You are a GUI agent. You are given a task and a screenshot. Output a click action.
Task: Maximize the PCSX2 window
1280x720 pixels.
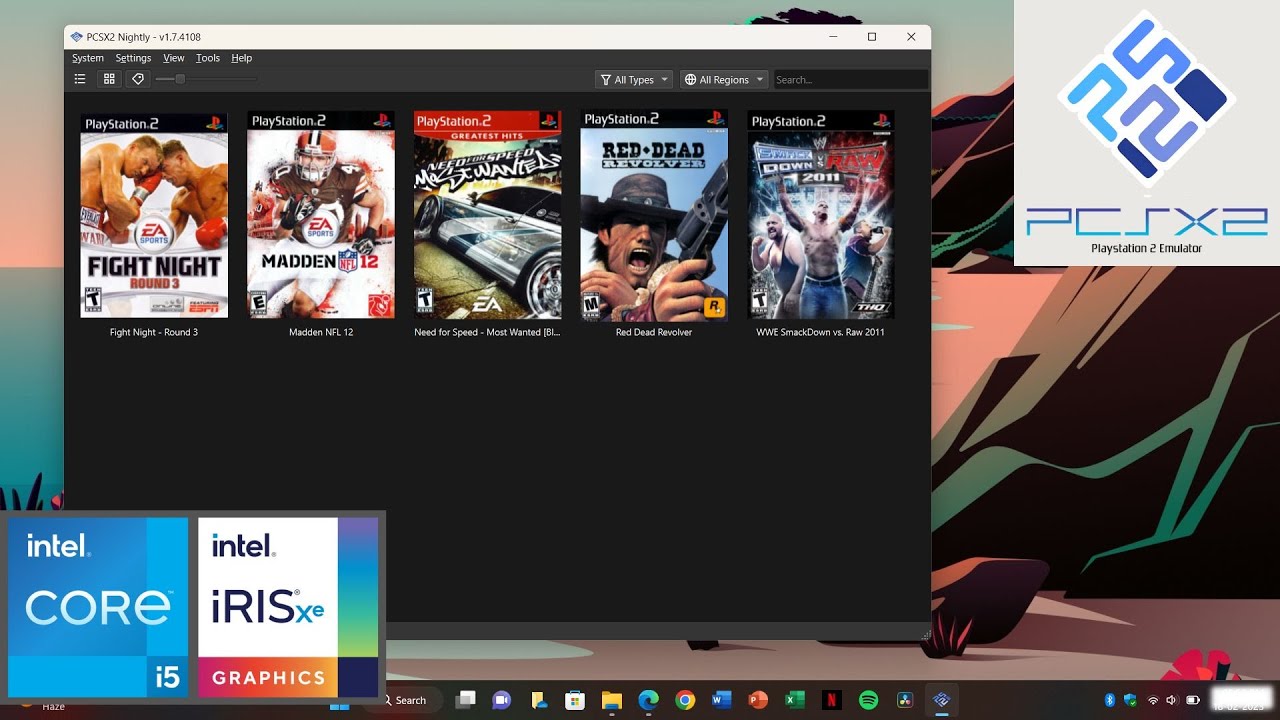click(872, 37)
